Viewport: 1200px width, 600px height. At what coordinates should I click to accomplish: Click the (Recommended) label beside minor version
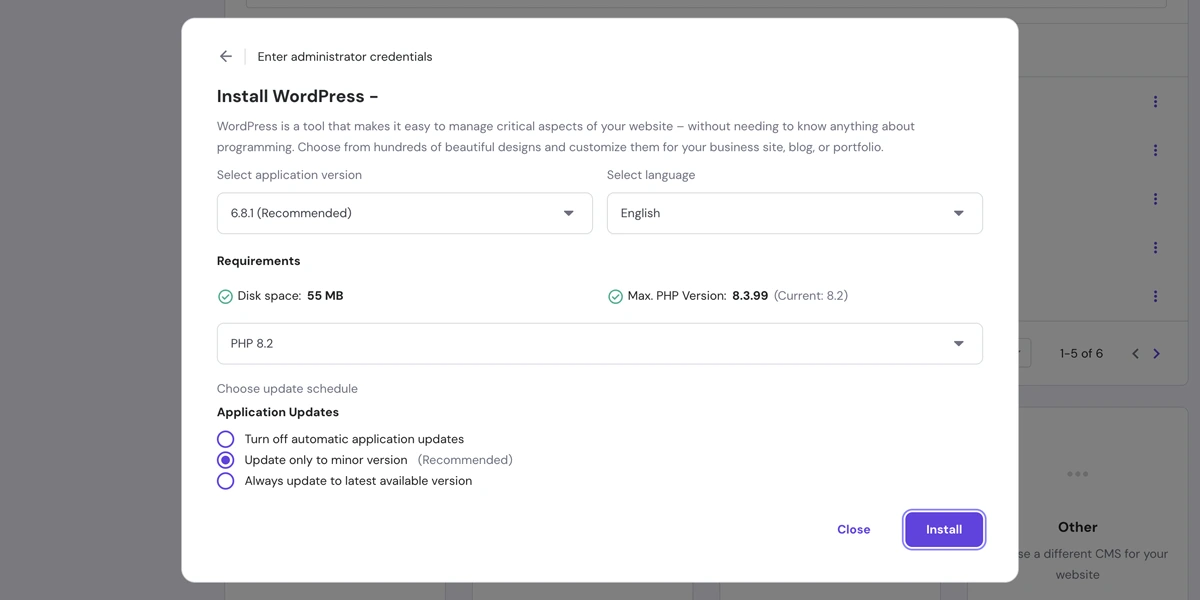pos(465,460)
